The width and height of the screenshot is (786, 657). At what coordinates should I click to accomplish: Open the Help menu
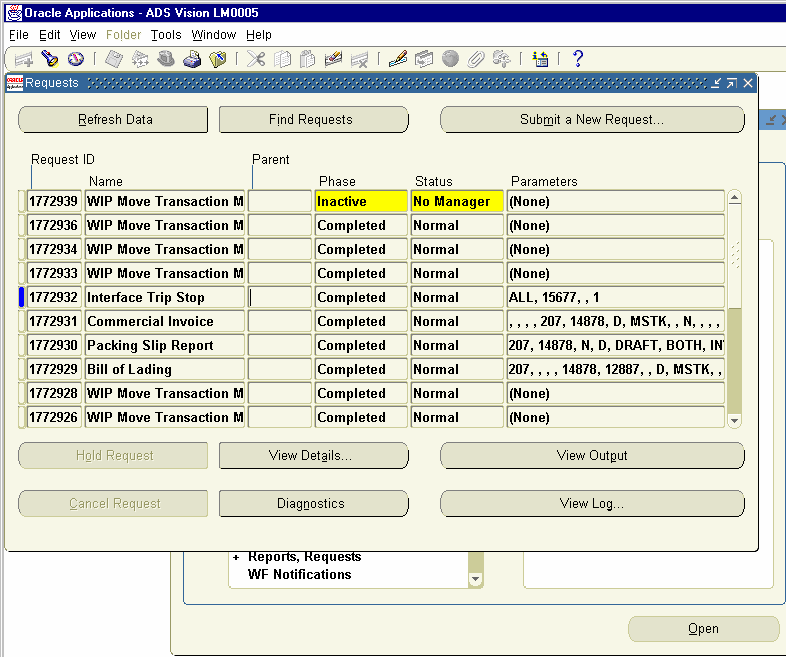(259, 35)
